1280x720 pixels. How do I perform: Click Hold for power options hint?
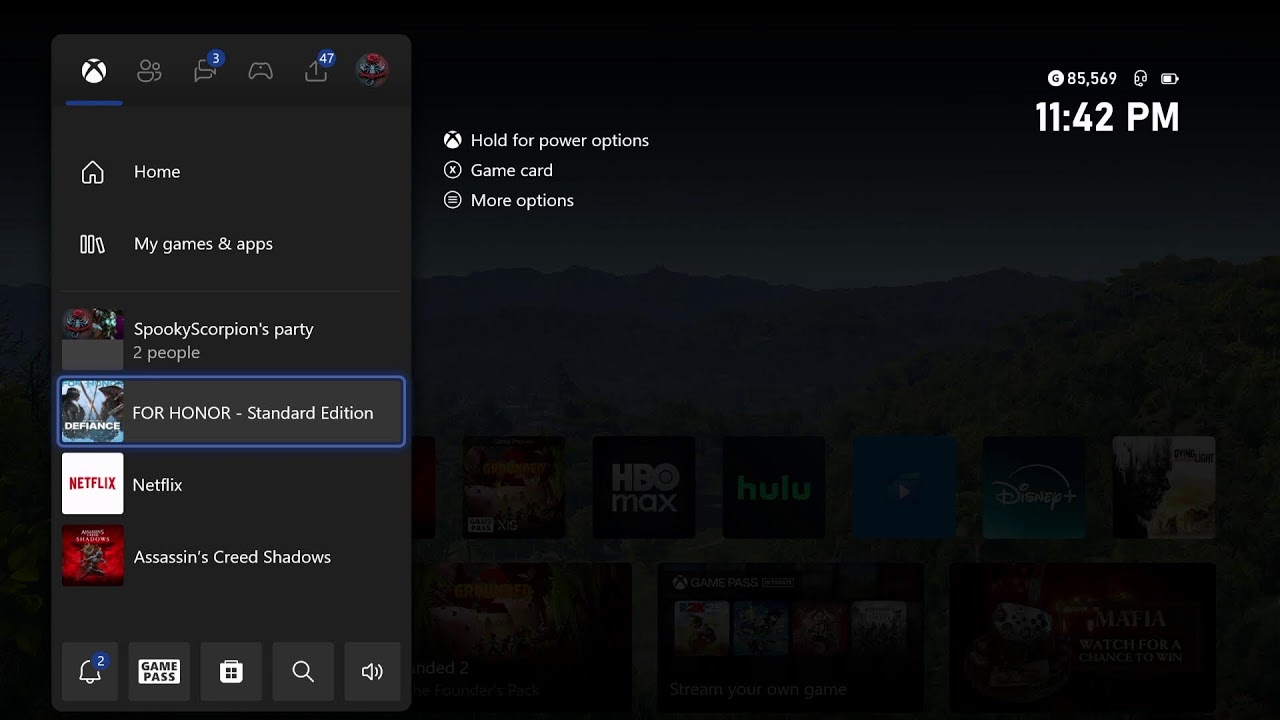click(x=547, y=140)
